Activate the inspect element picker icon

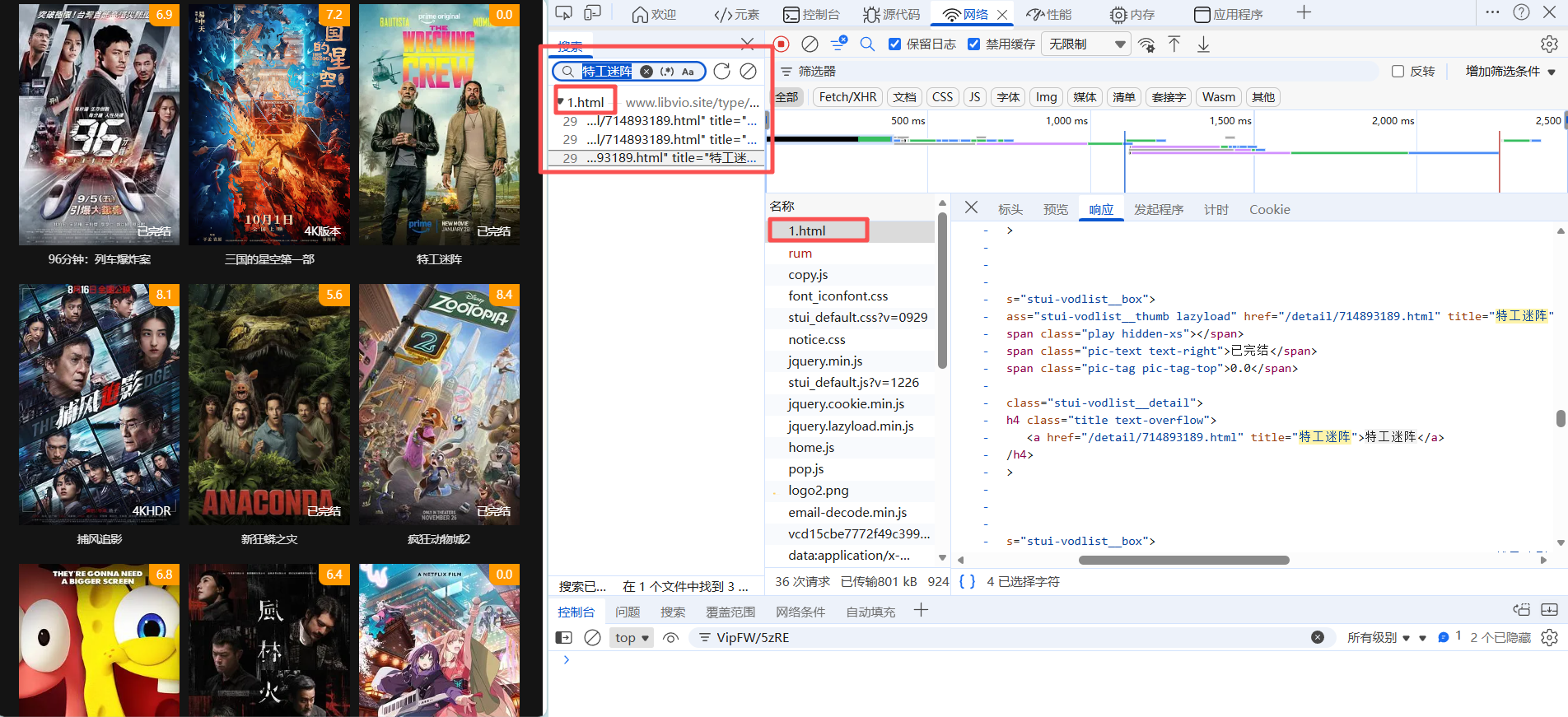(564, 13)
